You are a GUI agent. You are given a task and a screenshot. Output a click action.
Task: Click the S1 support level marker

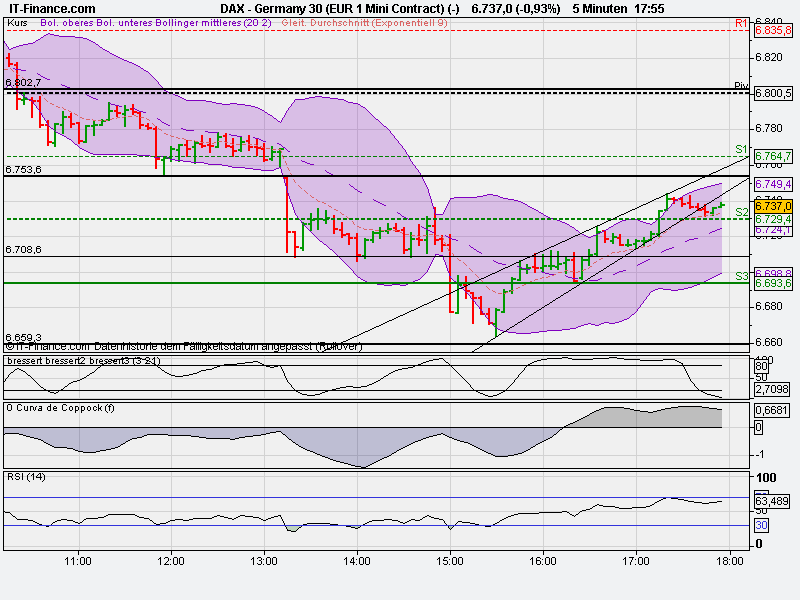click(738, 150)
